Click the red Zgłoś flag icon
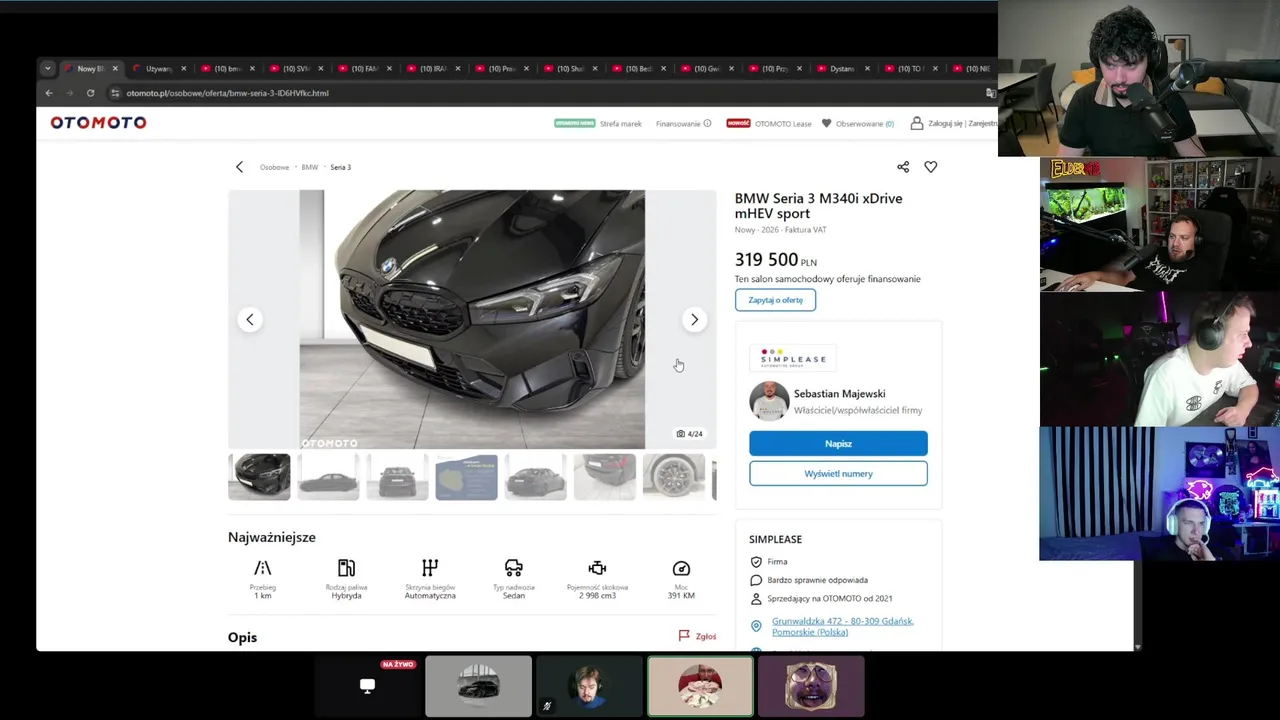 tap(684, 636)
